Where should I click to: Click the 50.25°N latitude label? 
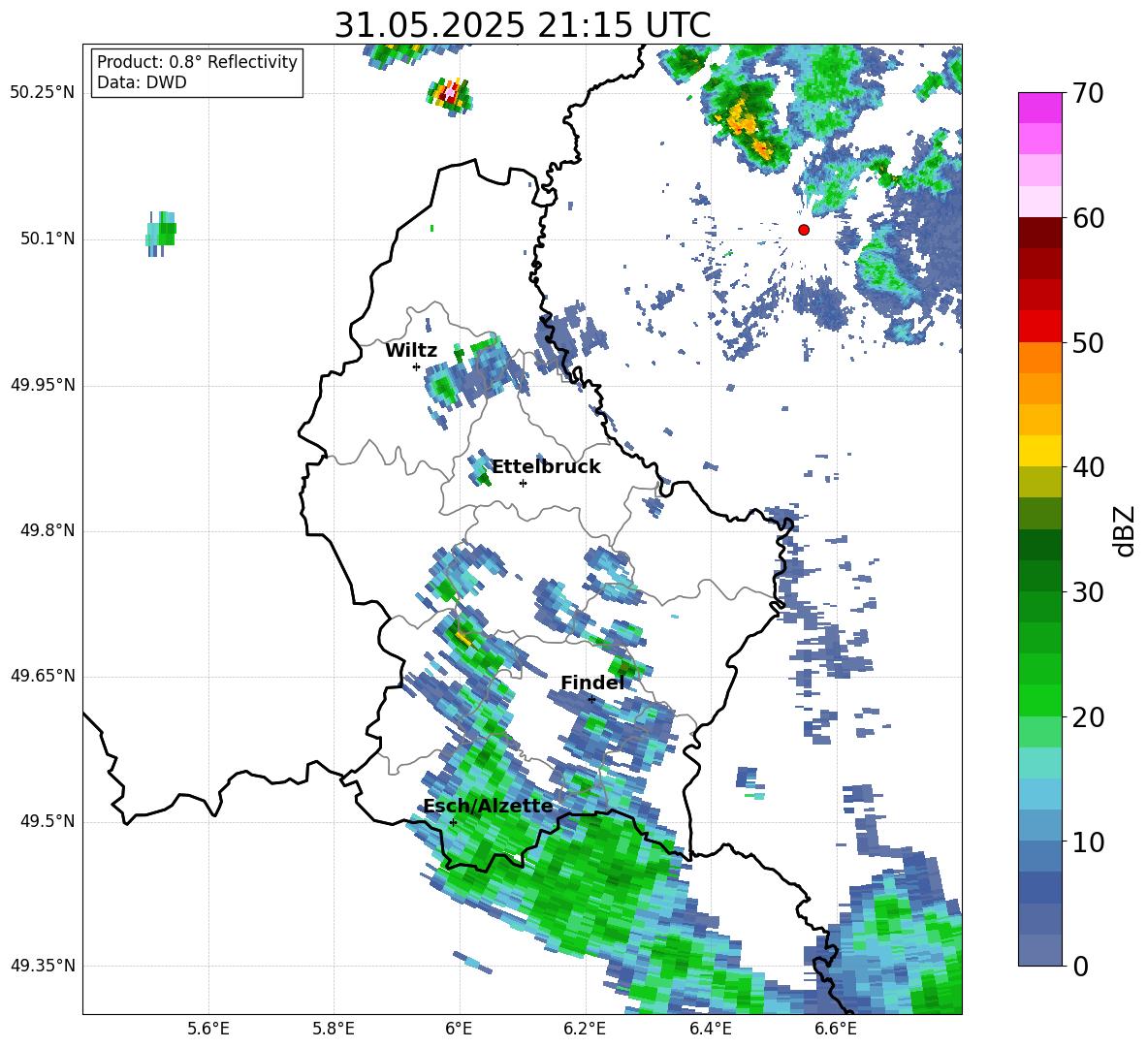pyautogui.click(x=43, y=93)
